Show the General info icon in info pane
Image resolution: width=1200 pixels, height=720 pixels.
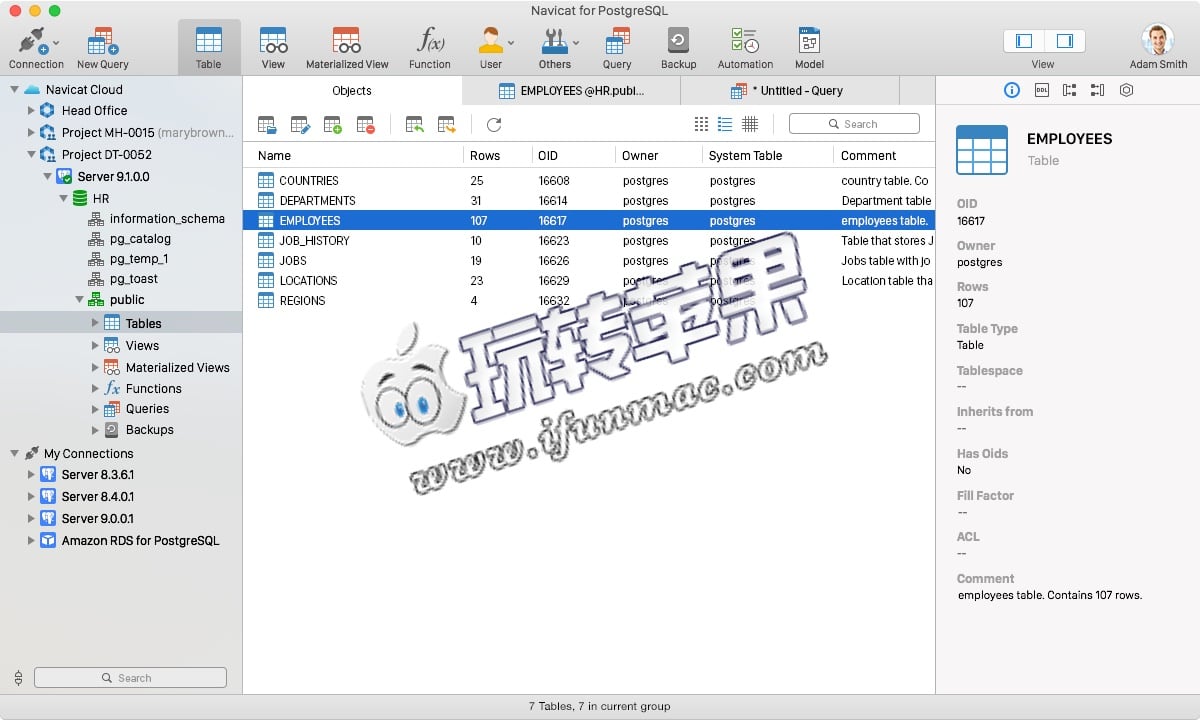pyautogui.click(x=1012, y=90)
